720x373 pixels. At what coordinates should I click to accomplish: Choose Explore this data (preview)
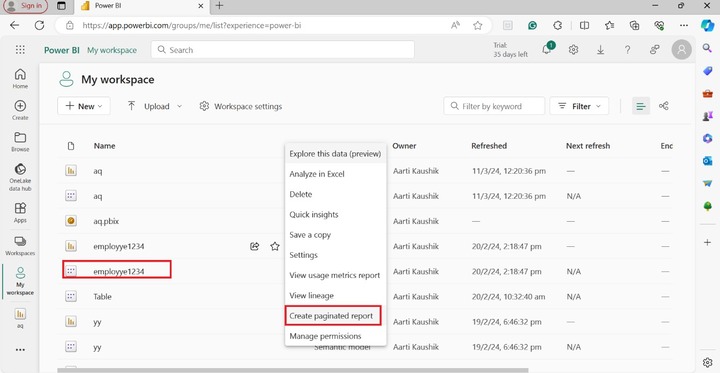(335, 154)
